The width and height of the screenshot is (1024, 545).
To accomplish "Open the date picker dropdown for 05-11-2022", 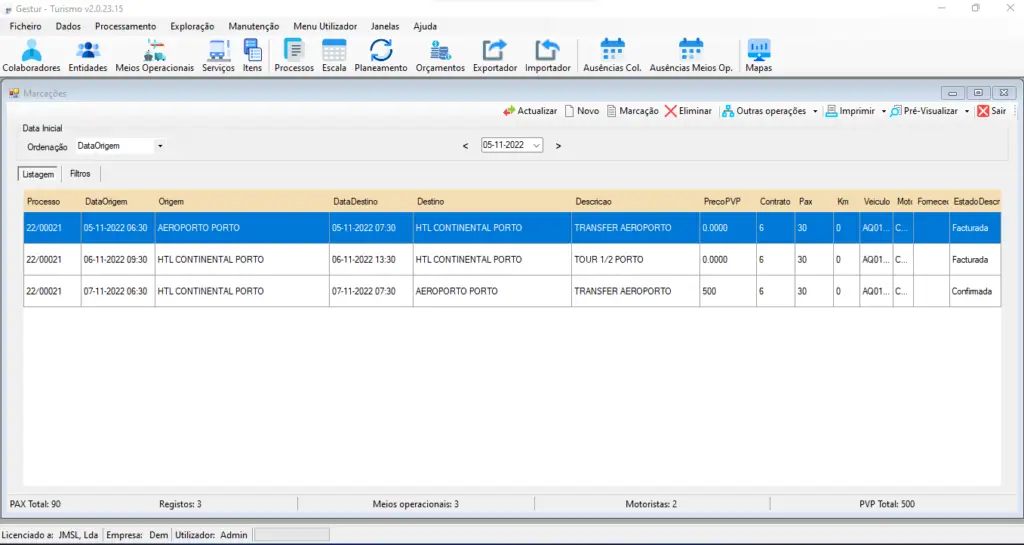I will [x=537, y=145].
